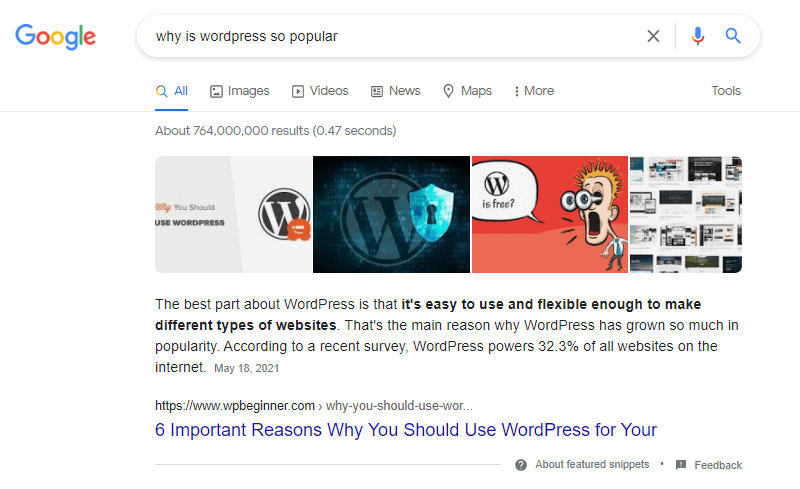Open the '6 Important Reasons Why You Should Use WordPress' link
800x489 pixels.
[406, 430]
